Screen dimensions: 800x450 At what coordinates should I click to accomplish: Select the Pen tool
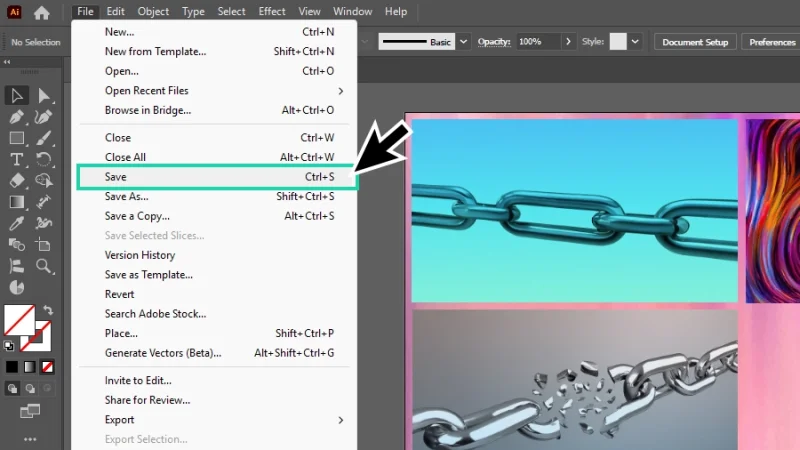(16, 117)
